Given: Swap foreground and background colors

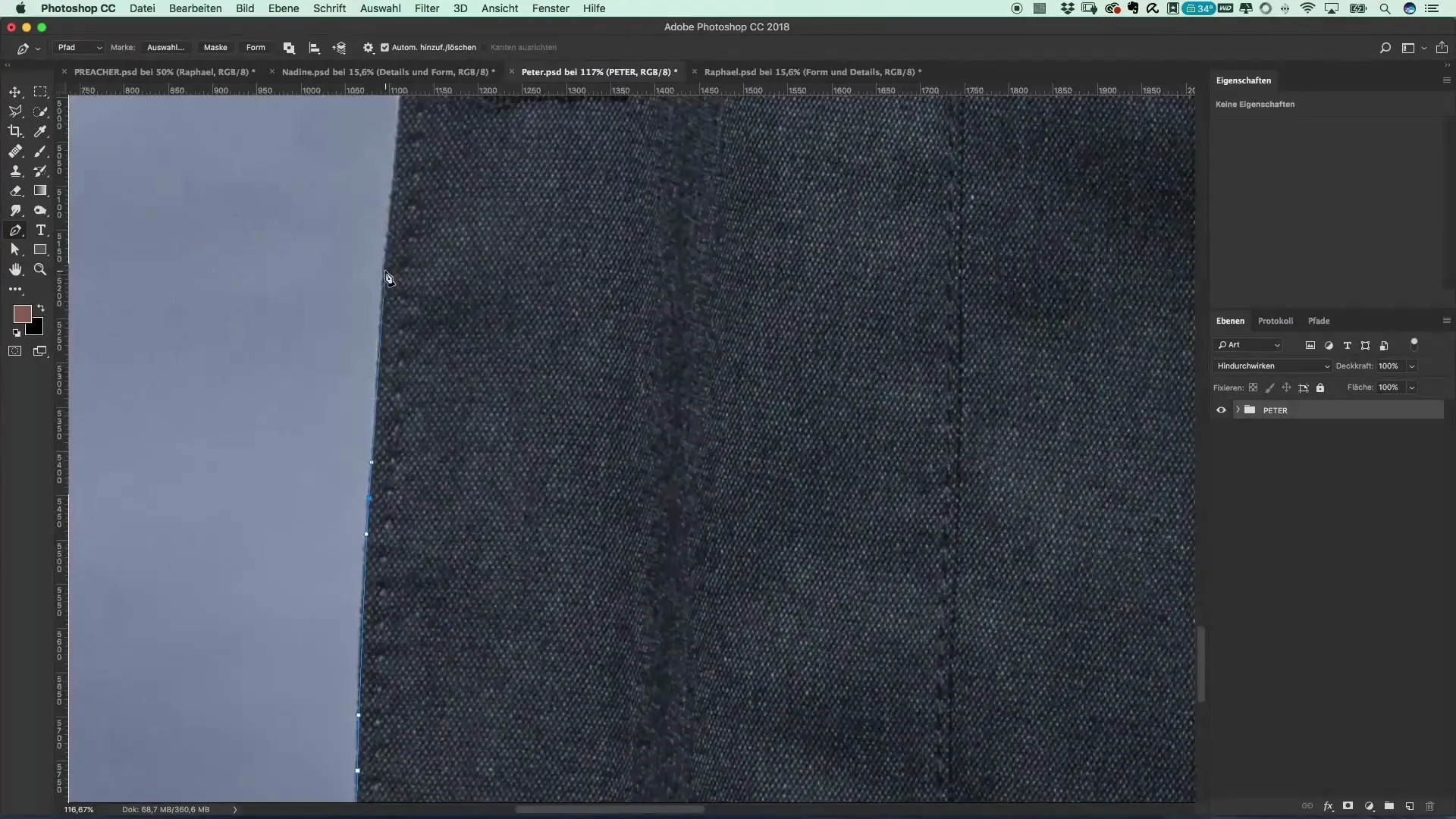Looking at the screenshot, I should pos(41,308).
